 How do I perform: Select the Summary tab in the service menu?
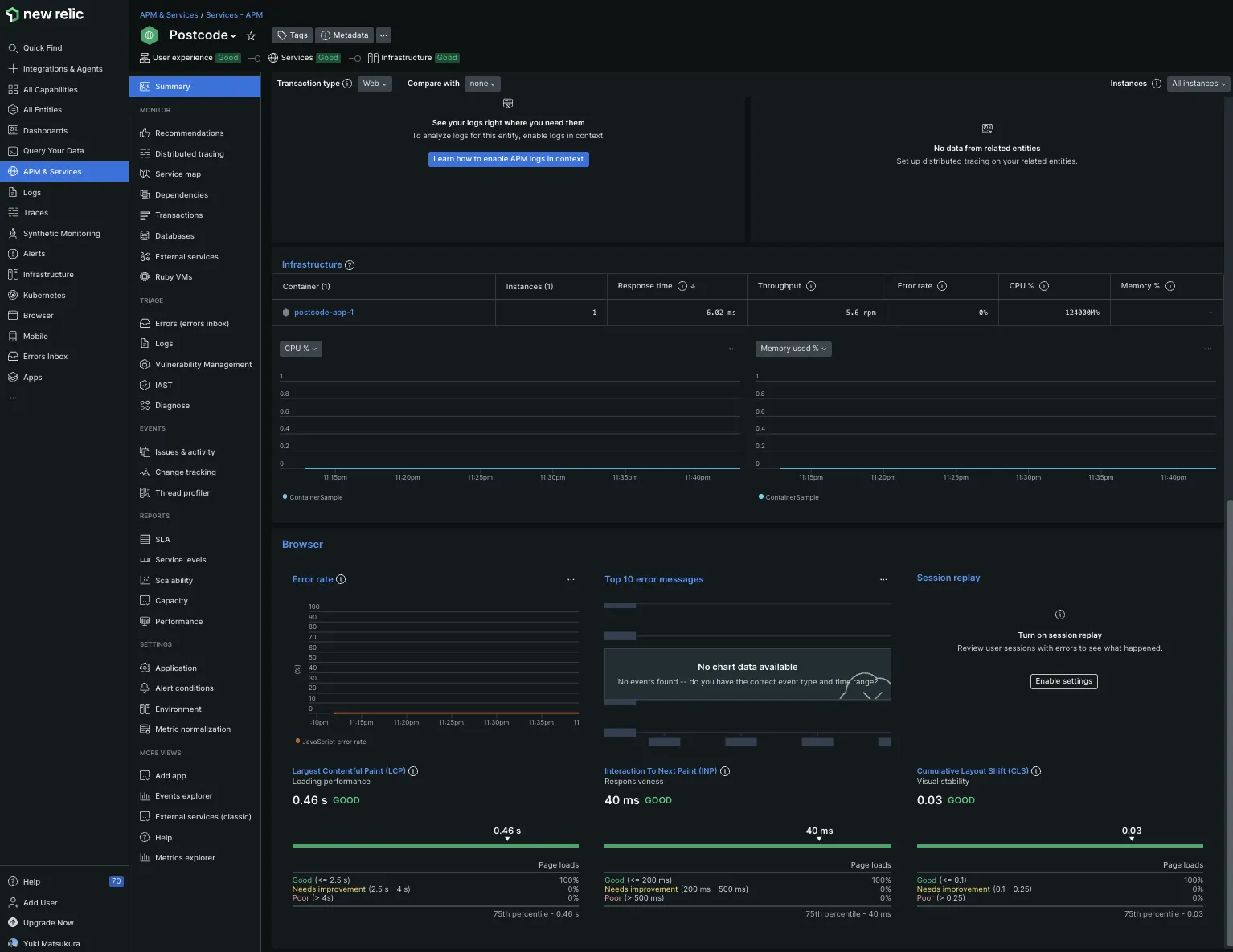[195, 87]
